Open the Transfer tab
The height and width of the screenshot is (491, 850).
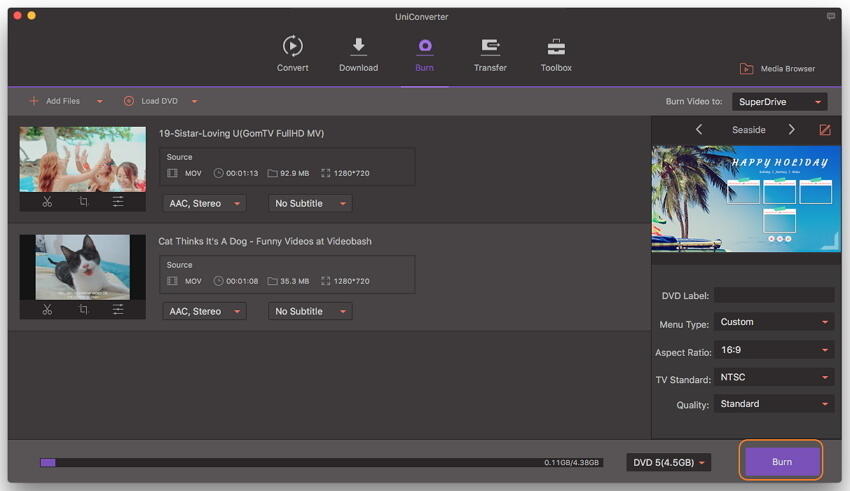[490, 54]
